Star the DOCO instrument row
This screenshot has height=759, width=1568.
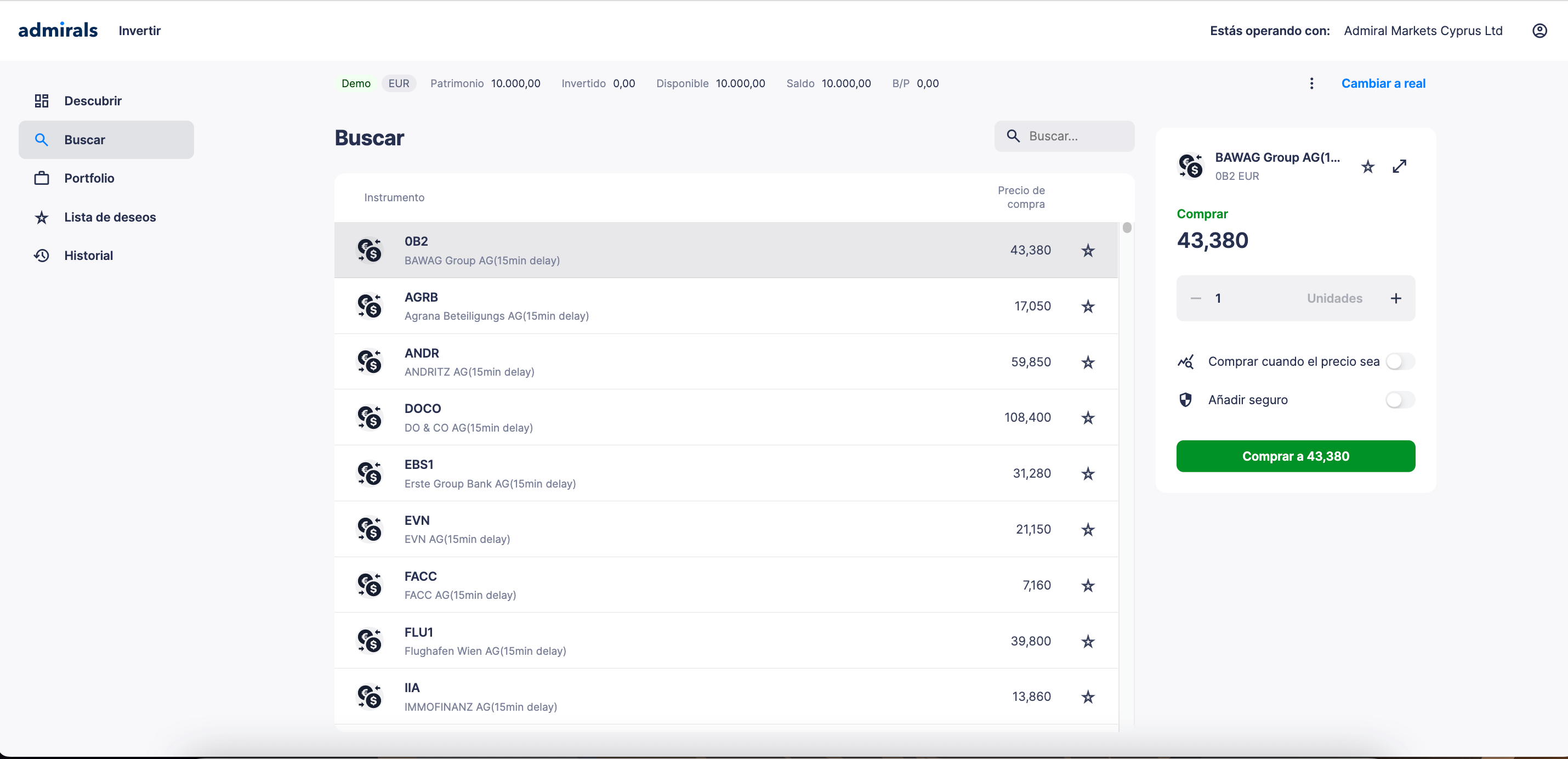pyautogui.click(x=1088, y=417)
